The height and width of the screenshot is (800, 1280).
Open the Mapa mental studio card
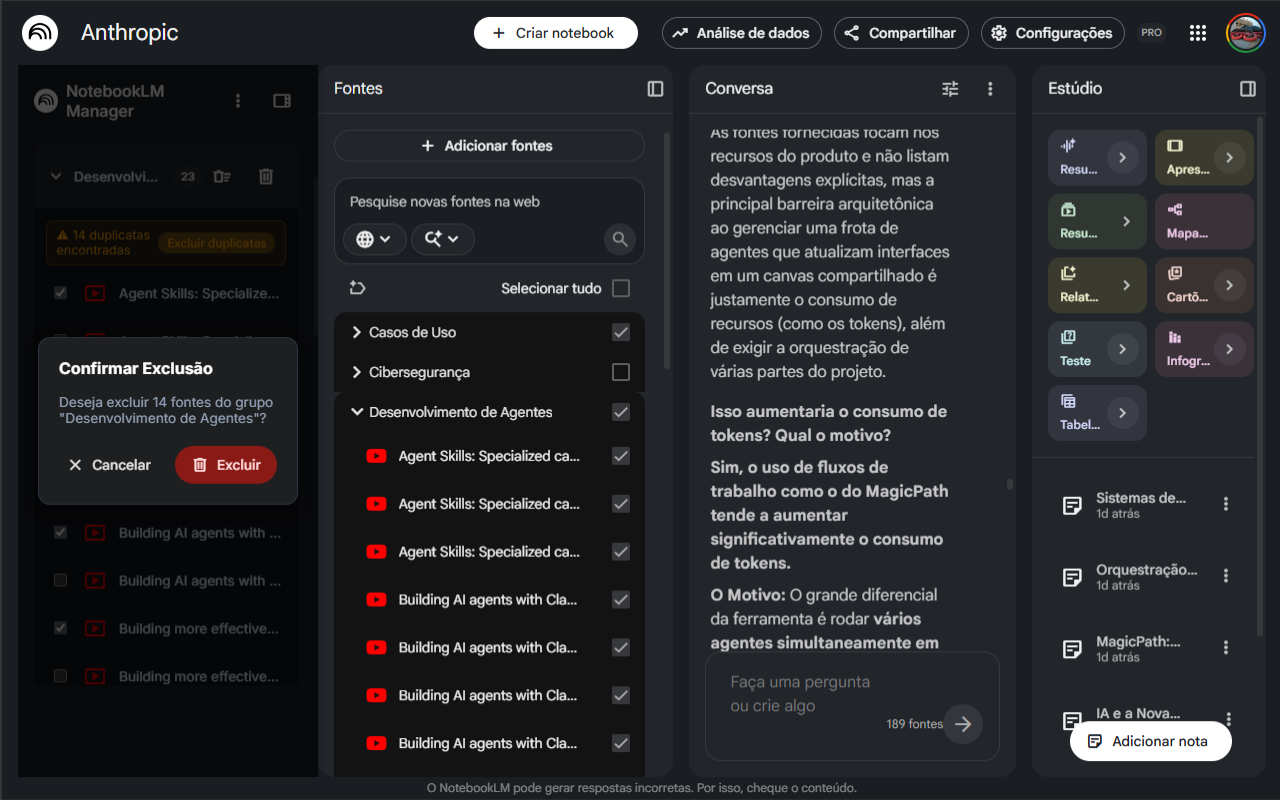(1204, 221)
